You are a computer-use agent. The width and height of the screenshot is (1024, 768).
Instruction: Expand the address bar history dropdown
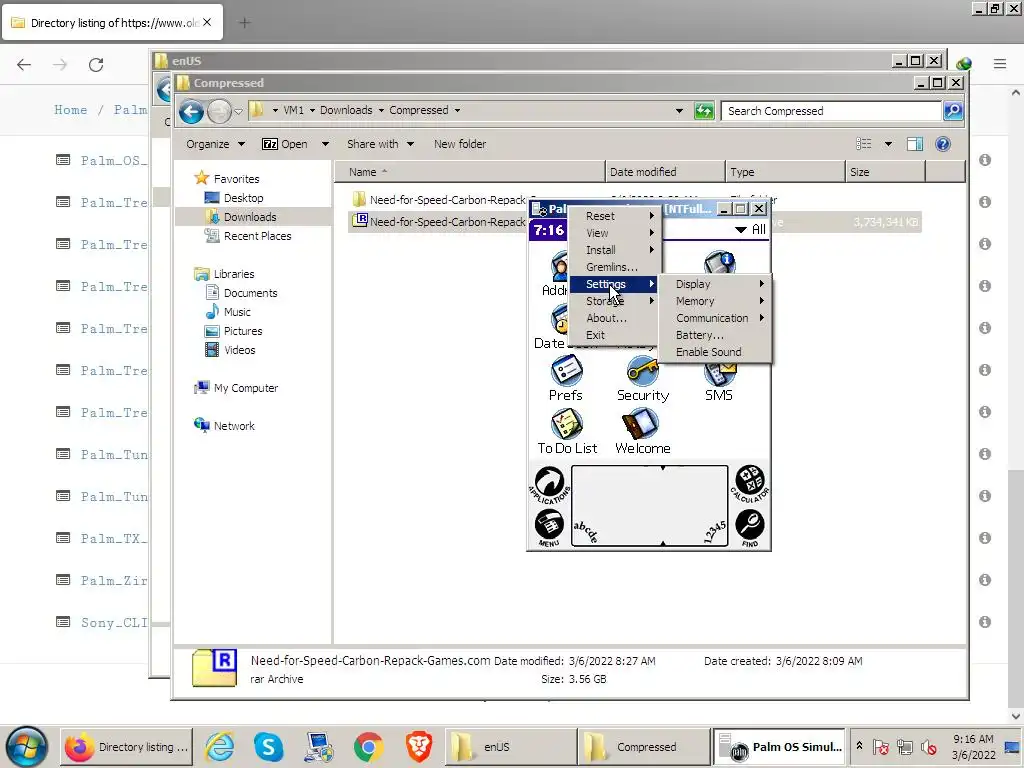click(x=679, y=111)
